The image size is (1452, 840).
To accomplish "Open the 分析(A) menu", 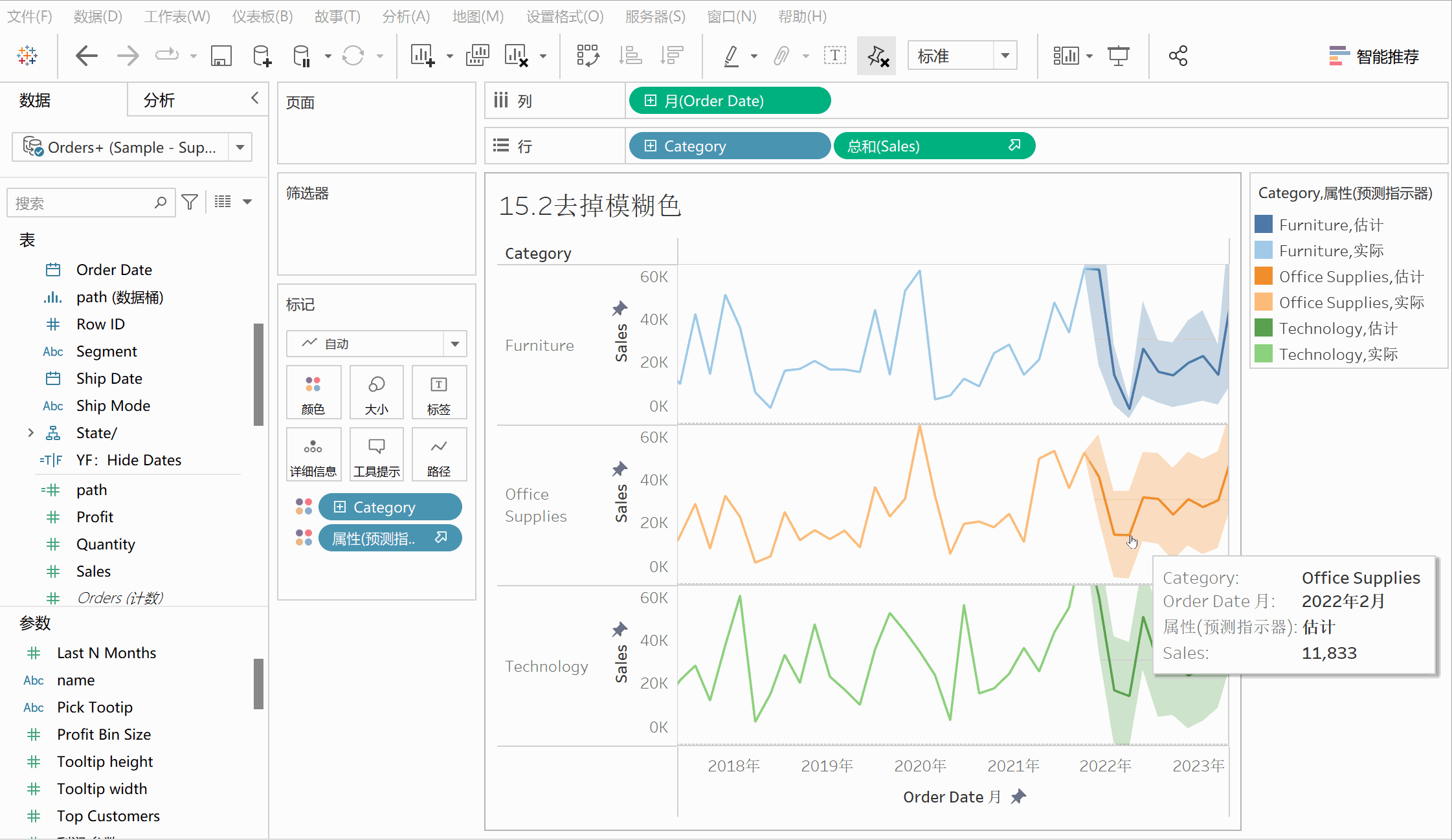I will tap(405, 16).
